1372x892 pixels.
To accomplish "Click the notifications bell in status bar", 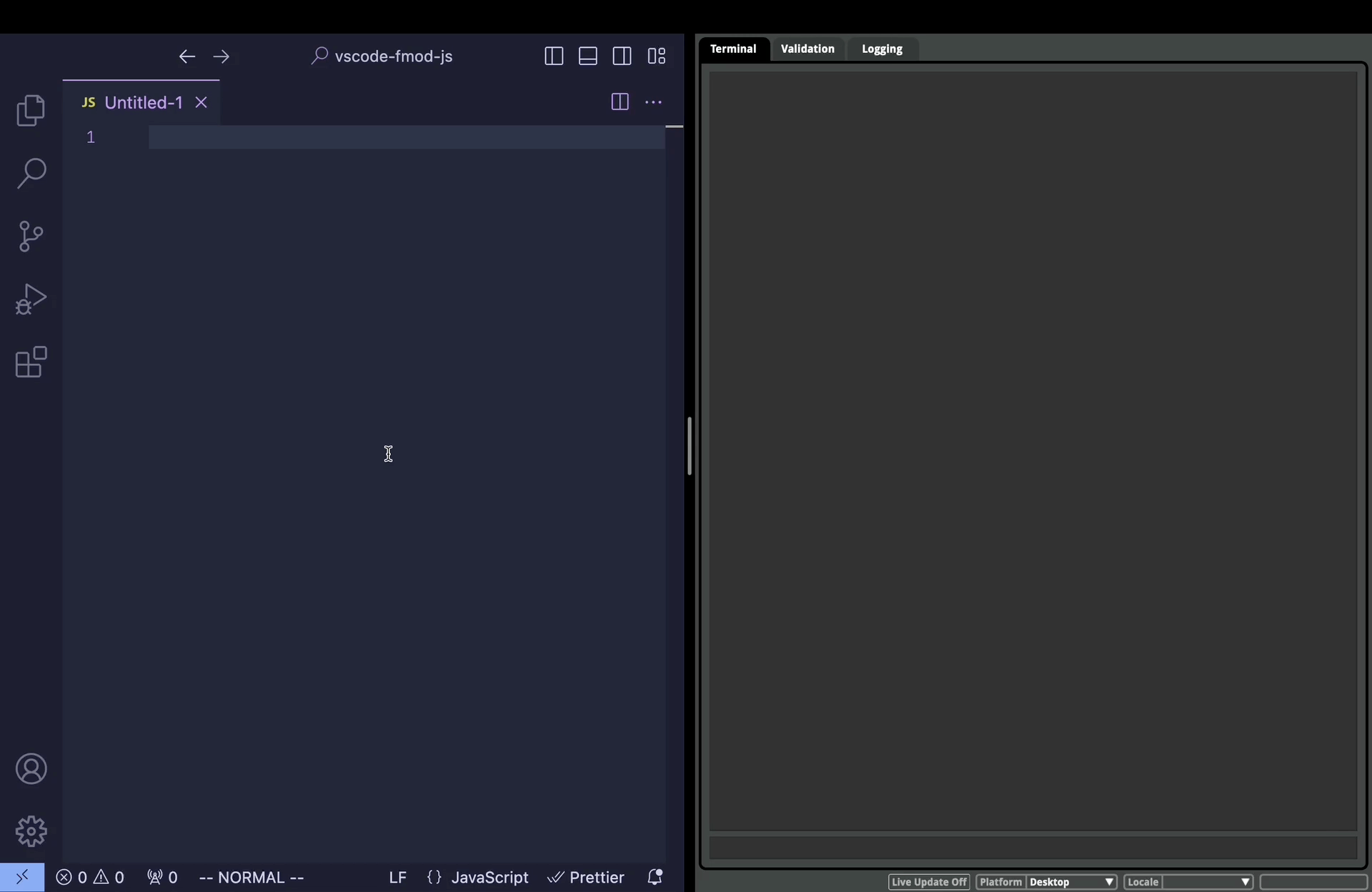I will point(655,877).
